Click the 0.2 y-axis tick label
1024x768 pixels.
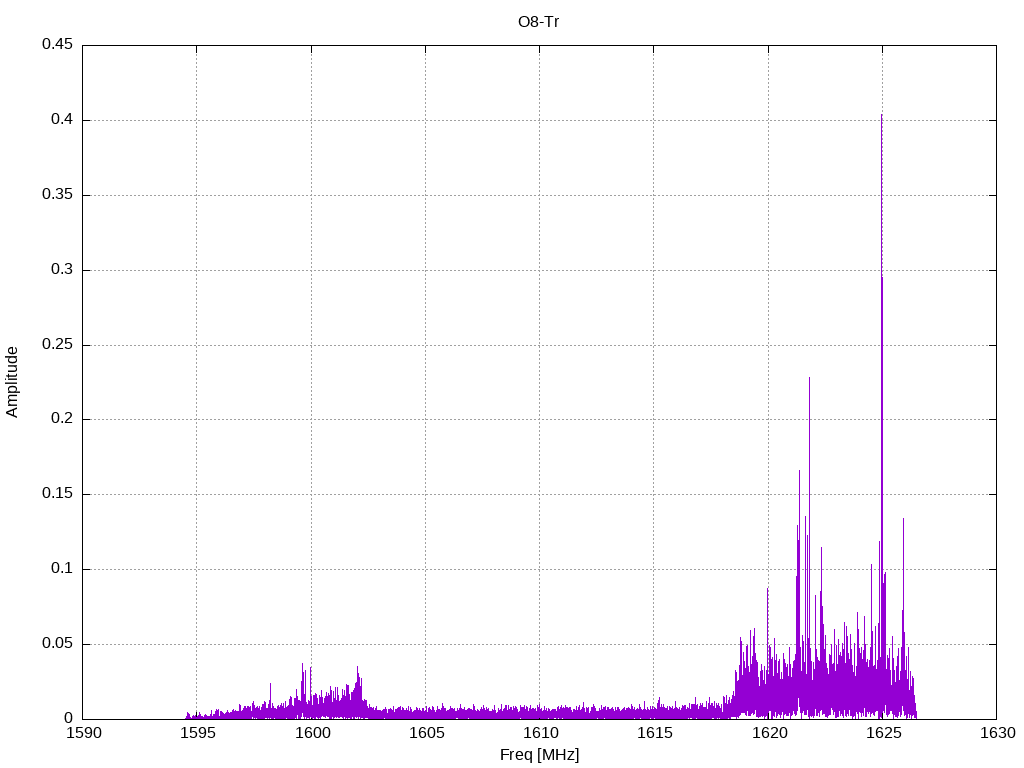pos(62,419)
